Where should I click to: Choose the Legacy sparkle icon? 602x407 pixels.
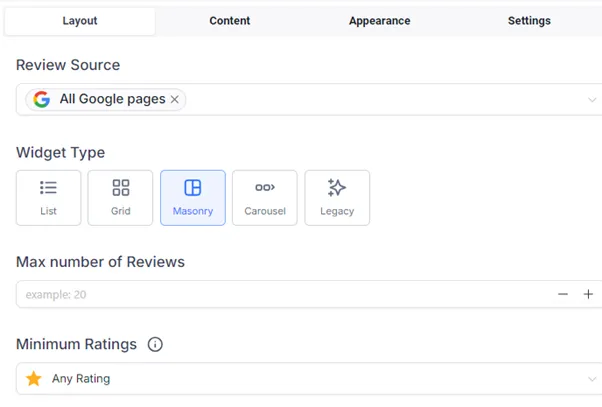337,187
